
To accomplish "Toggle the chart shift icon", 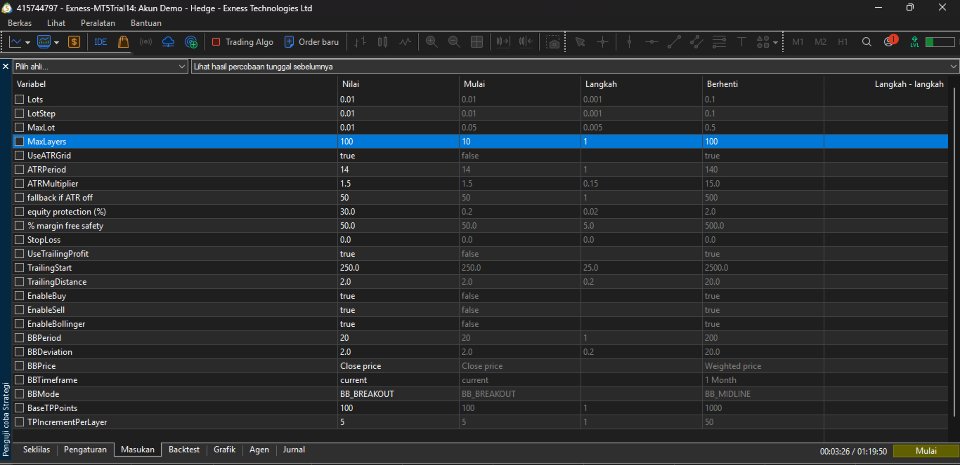I will coord(525,42).
